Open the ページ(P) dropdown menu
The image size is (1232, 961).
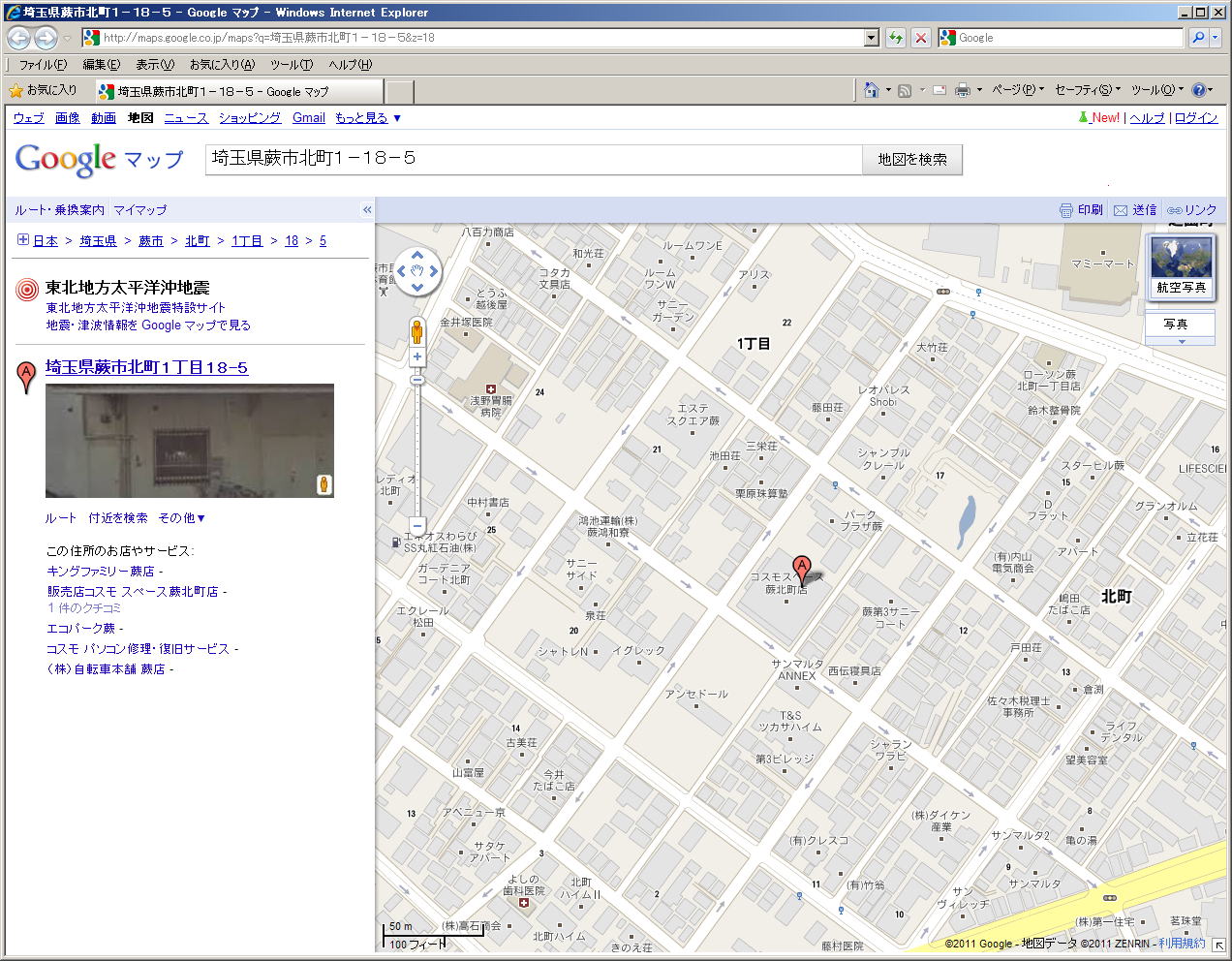[x=1018, y=90]
